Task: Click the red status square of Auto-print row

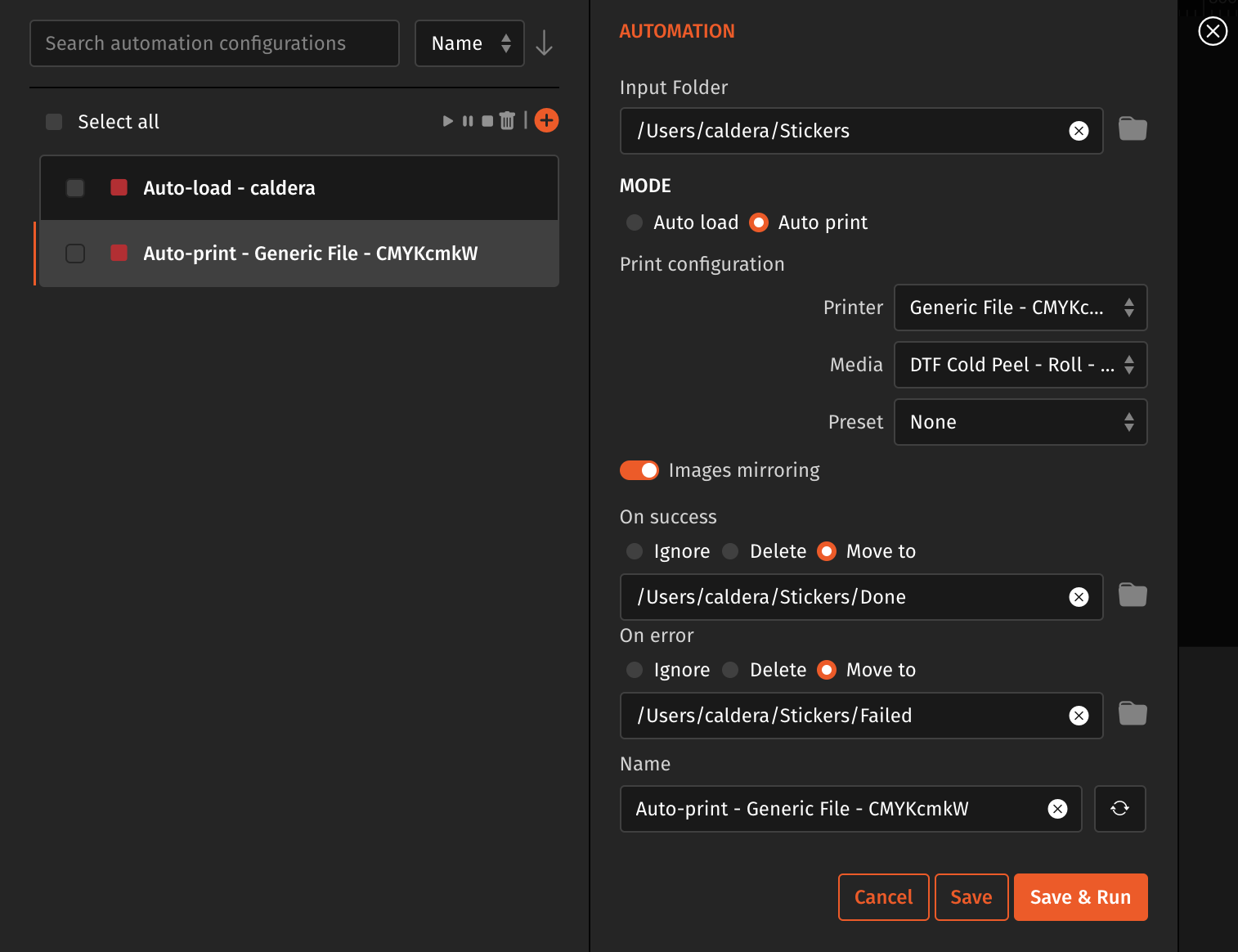Action: (x=119, y=253)
